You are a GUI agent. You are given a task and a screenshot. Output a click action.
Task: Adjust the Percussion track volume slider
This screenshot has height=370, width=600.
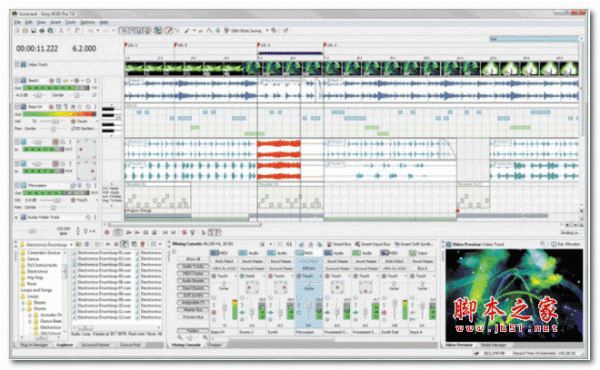pyautogui.click(x=56, y=200)
